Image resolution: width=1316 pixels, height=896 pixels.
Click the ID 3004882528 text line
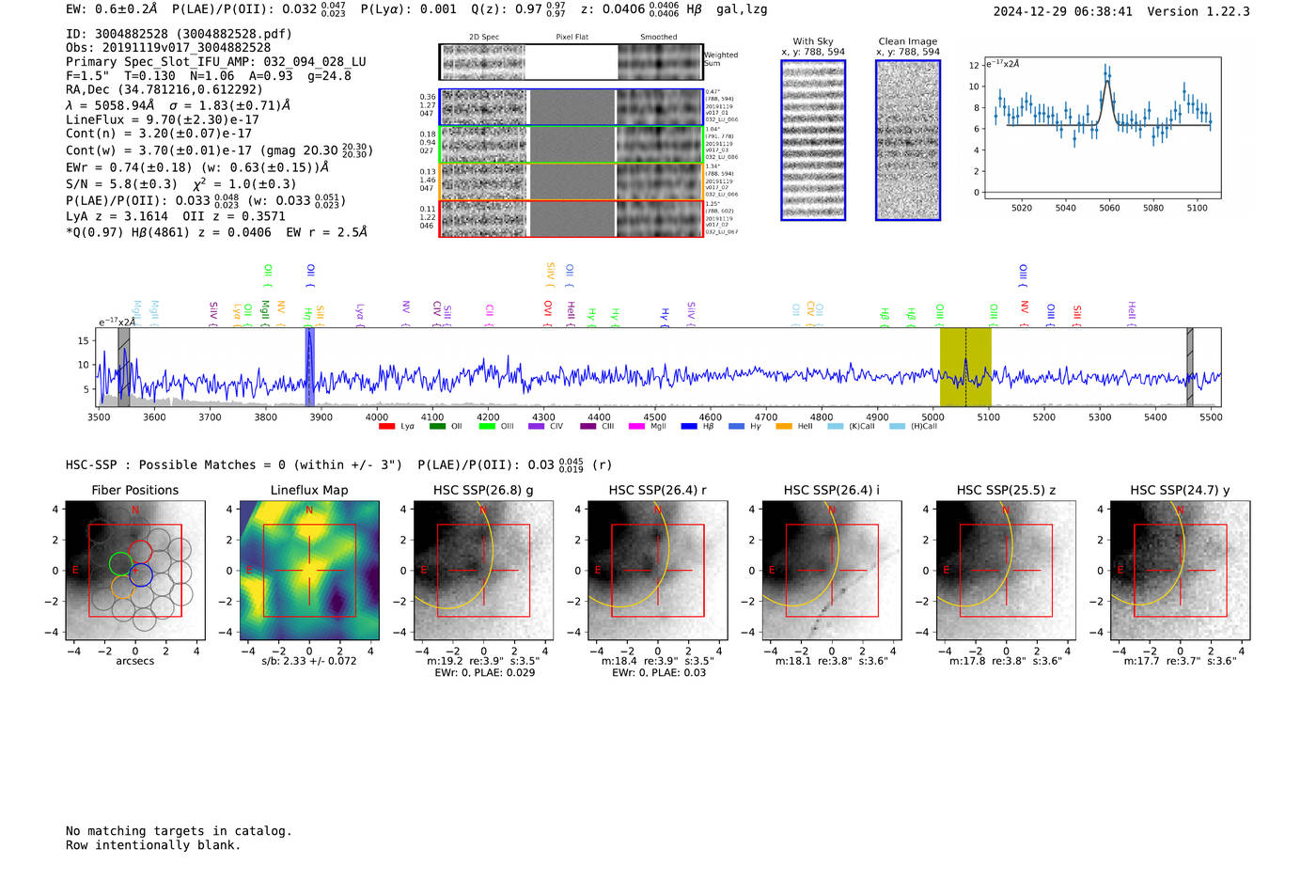179,34
